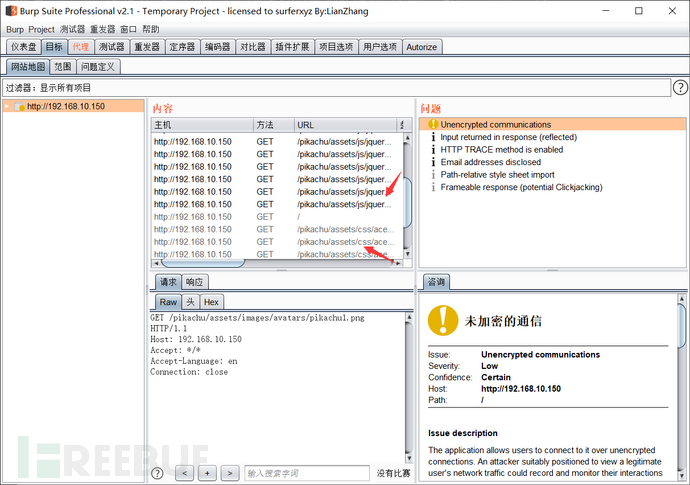Click info icon for Email addresses disclosed
Screen dimensions: 690x485
pyautogui.click(x=433, y=162)
